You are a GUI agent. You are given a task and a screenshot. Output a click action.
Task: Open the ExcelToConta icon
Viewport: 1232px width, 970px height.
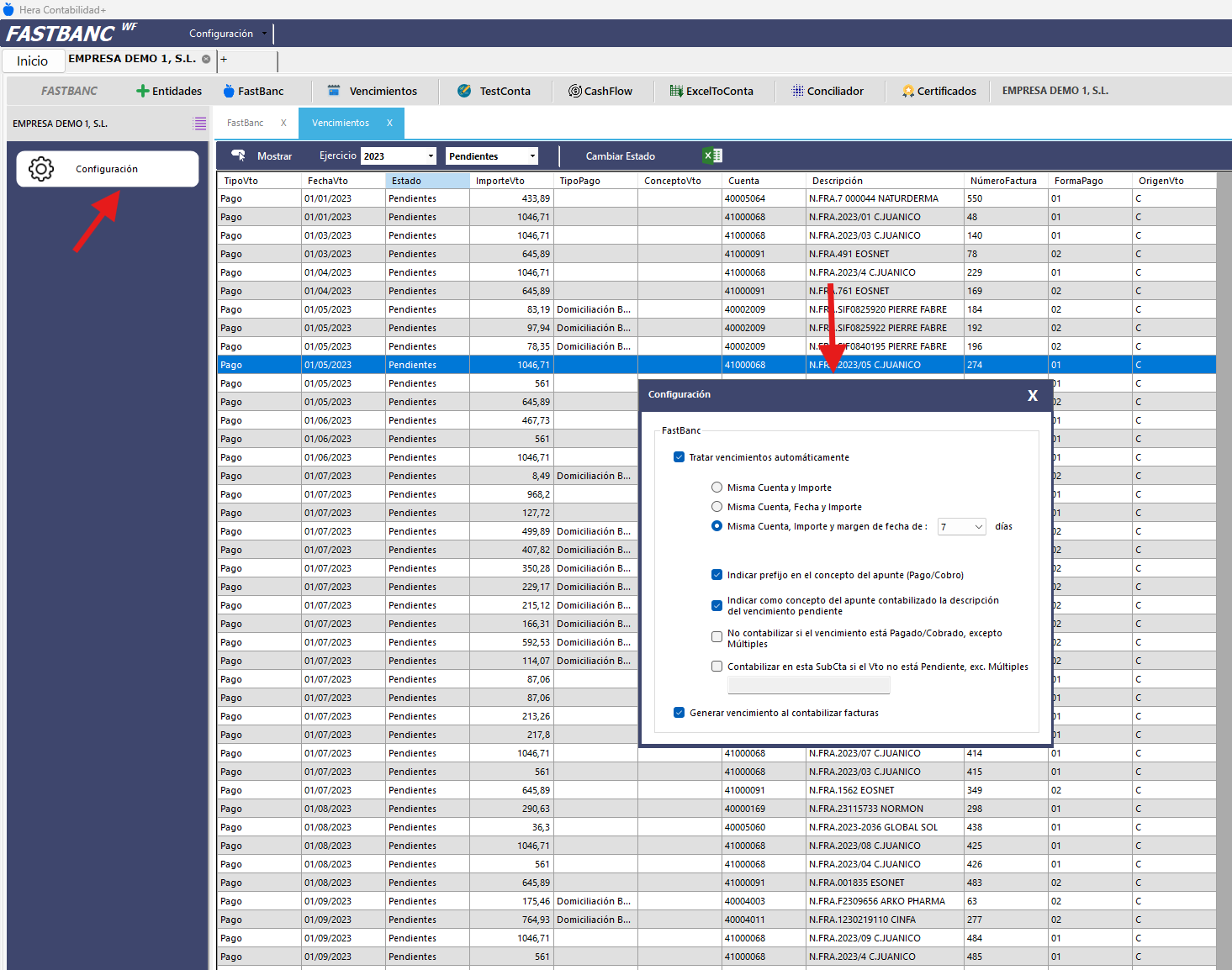coord(676,91)
